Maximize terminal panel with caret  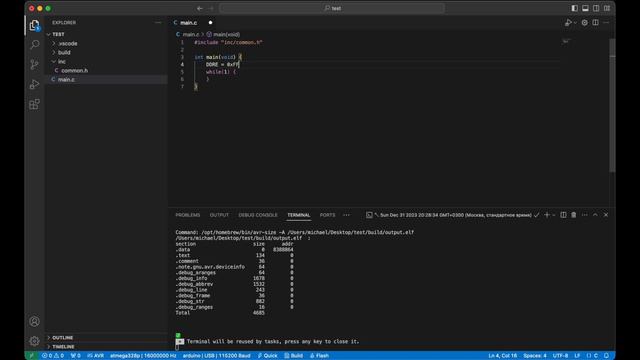click(595, 215)
